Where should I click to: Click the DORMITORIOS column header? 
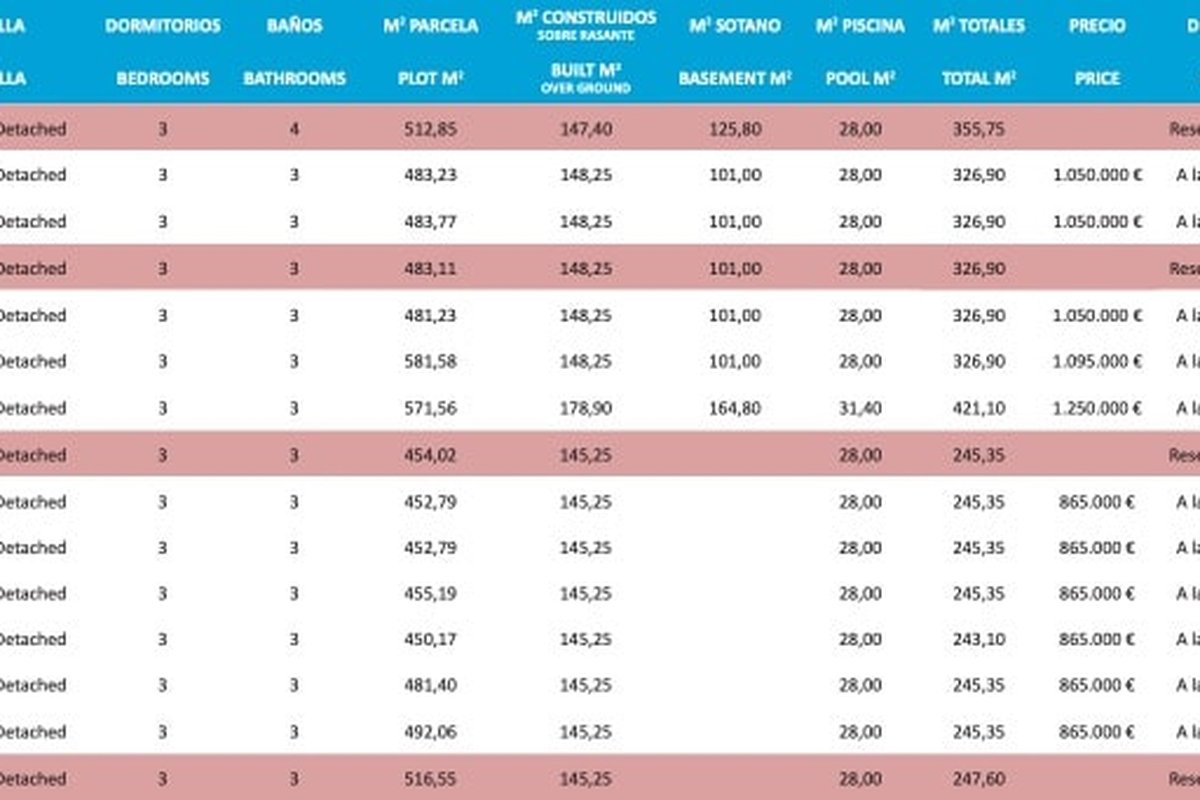[162, 26]
